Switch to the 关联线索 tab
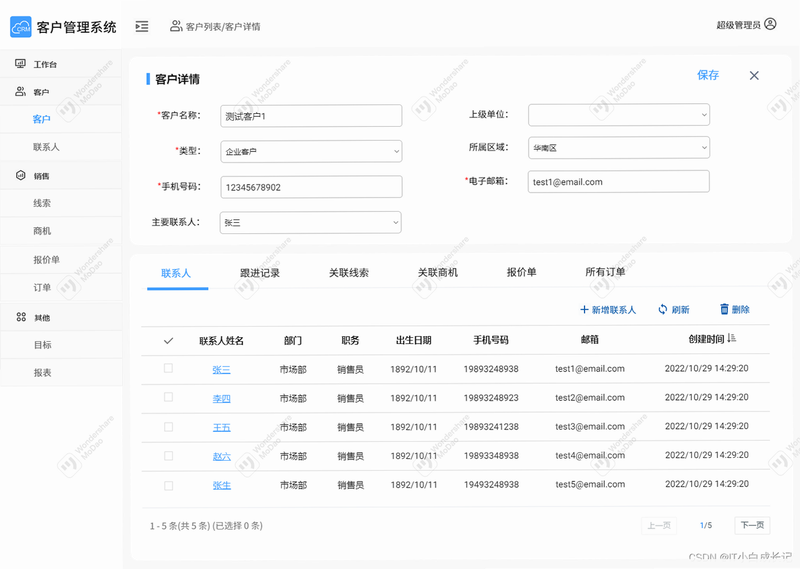This screenshot has height=569, width=800. point(349,273)
